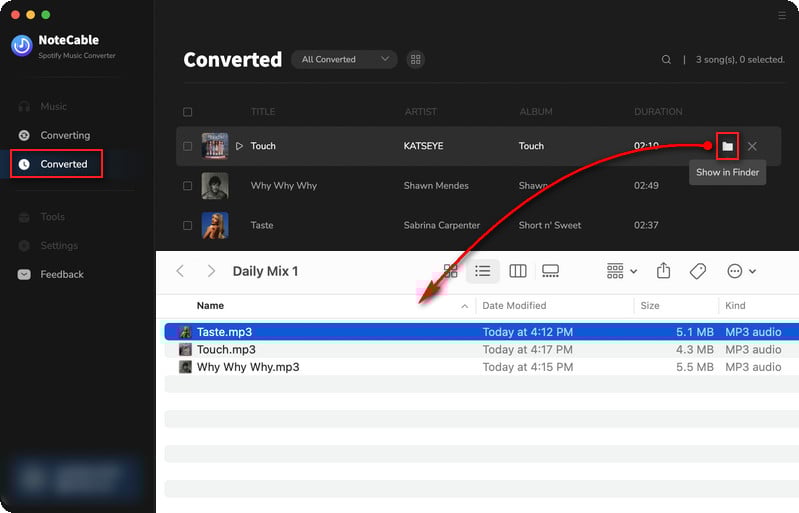This screenshot has height=513, width=799.
Task: Sort Finder files by Name column
Action: pos(210,306)
